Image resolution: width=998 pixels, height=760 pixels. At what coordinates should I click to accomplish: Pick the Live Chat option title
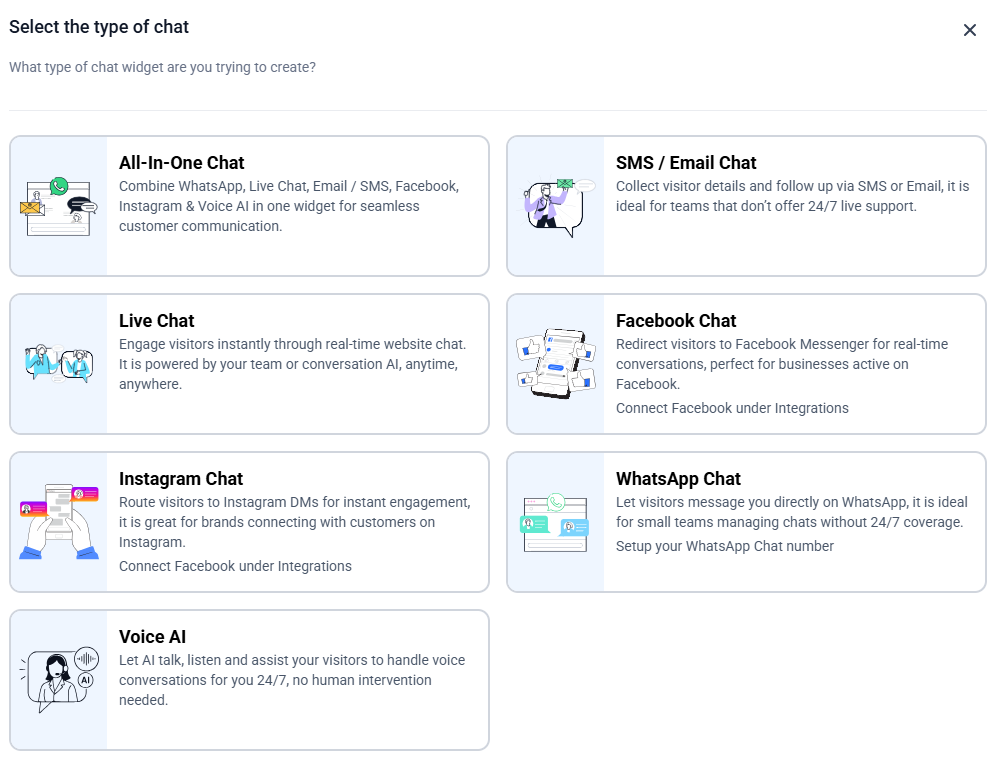point(156,321)
